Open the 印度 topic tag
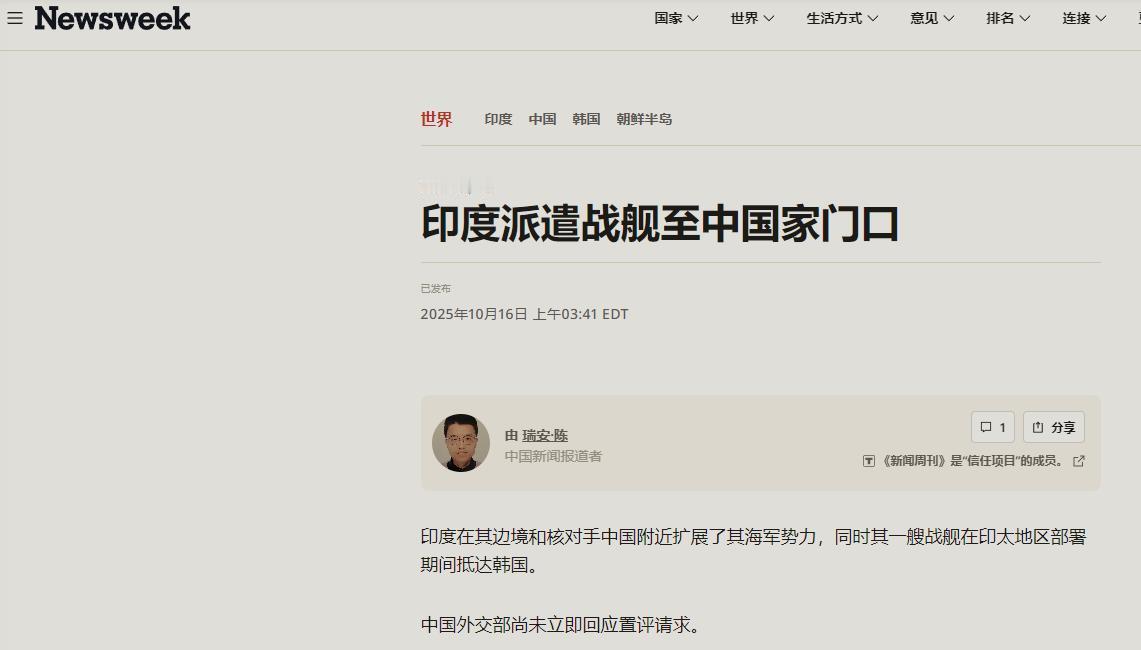The image size is (1141, 650). tap(498, 119)
